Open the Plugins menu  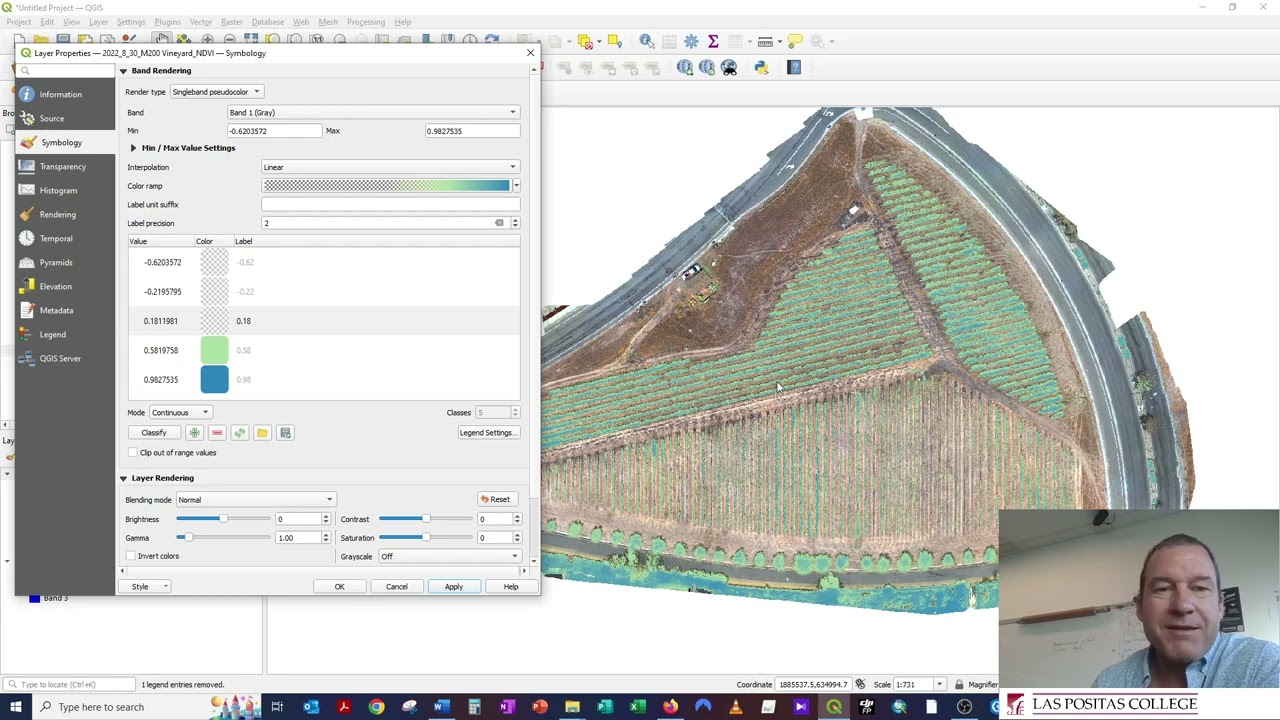tap(167, 21)
